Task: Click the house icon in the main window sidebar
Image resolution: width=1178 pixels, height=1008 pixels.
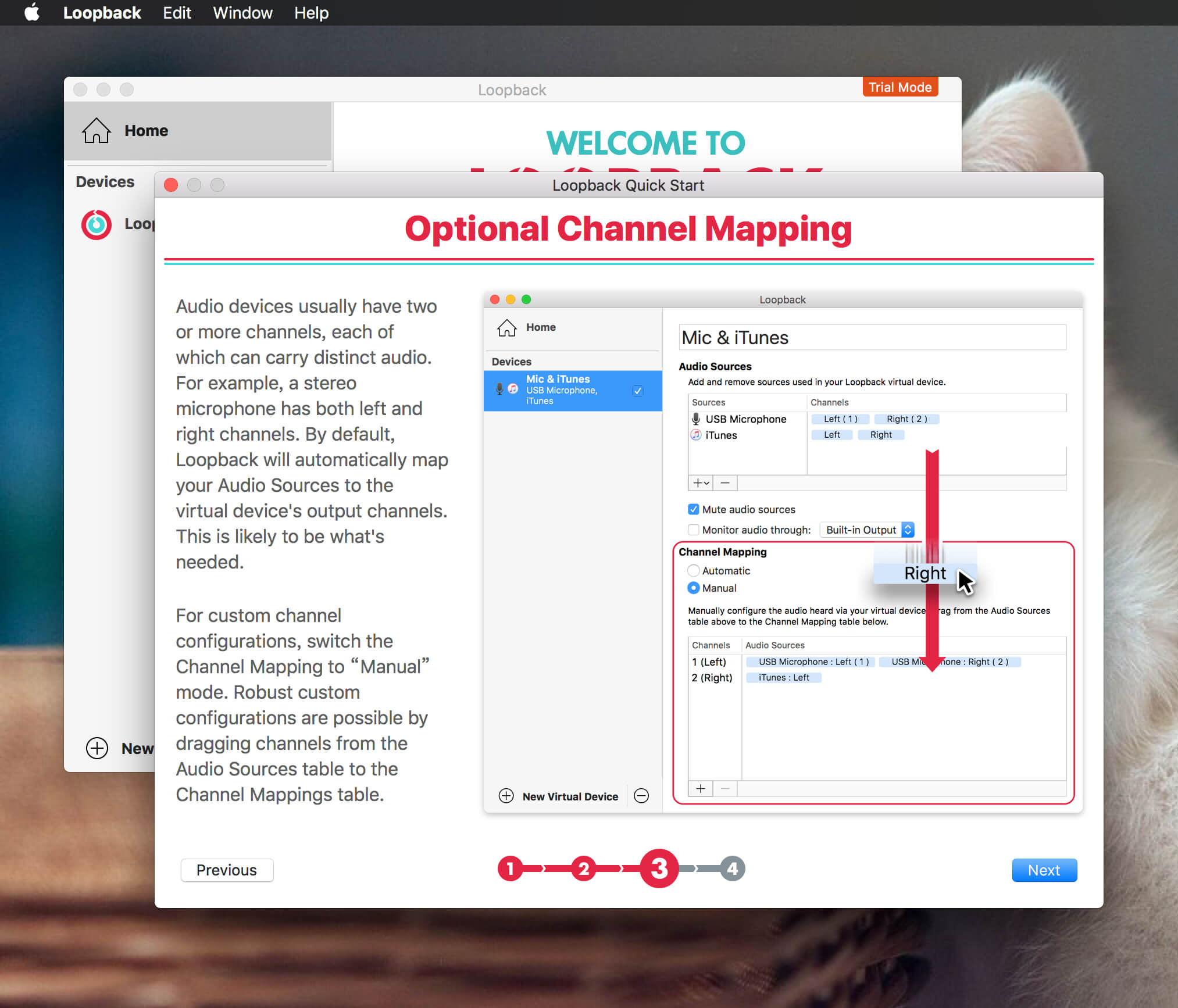Action: tap(96, 131)
